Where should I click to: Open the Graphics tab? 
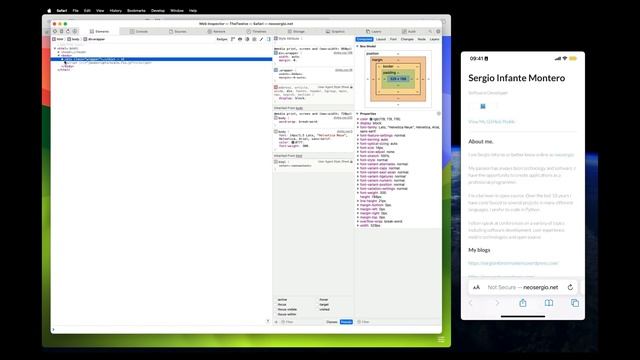coord(335,31)
